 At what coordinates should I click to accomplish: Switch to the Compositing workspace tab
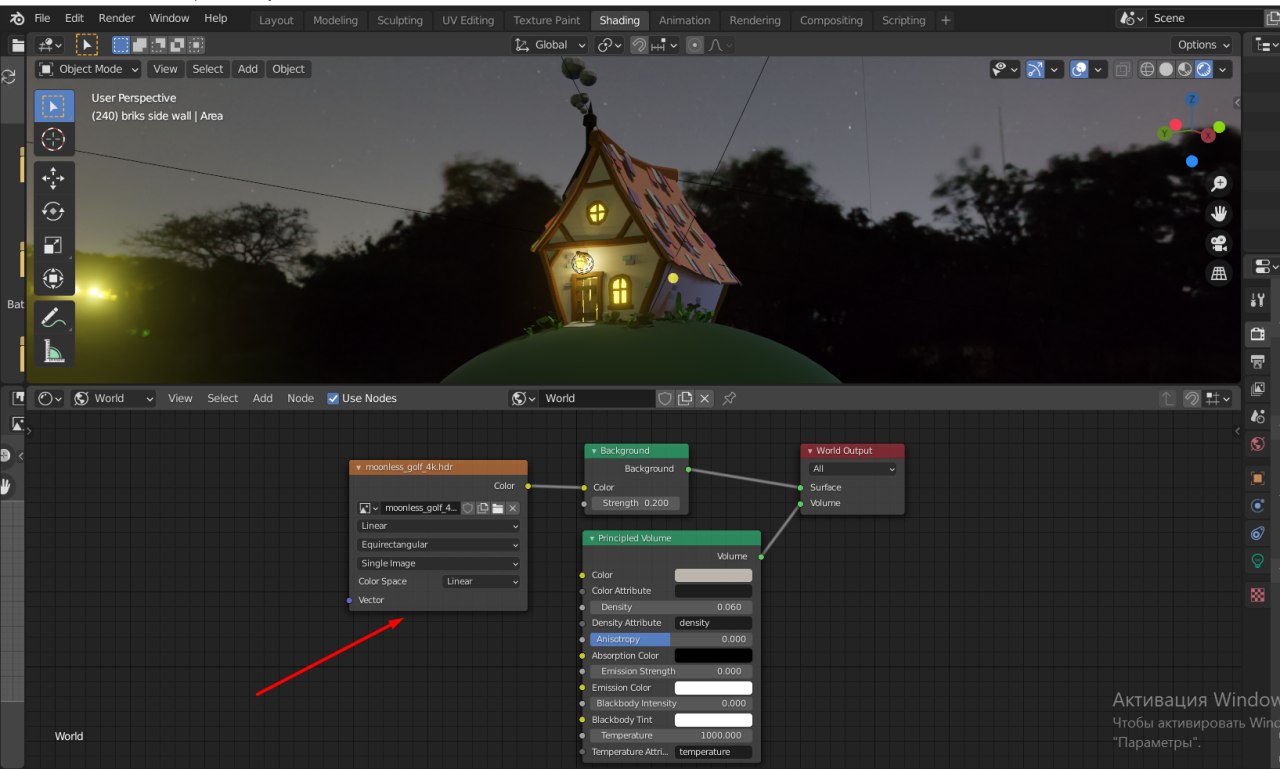pos(831,20)
